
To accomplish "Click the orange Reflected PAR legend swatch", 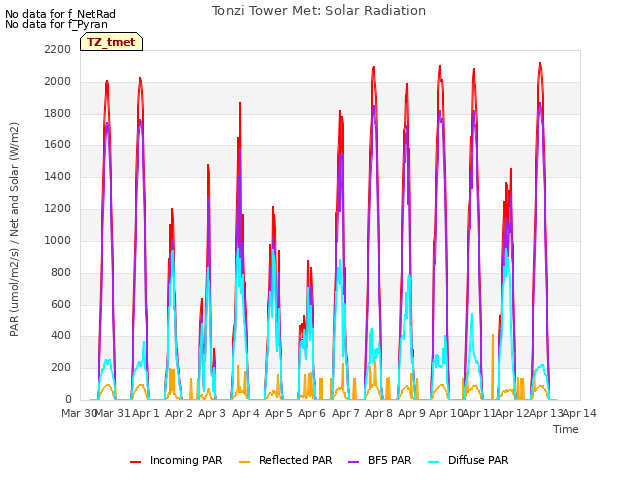I will 244,462.
